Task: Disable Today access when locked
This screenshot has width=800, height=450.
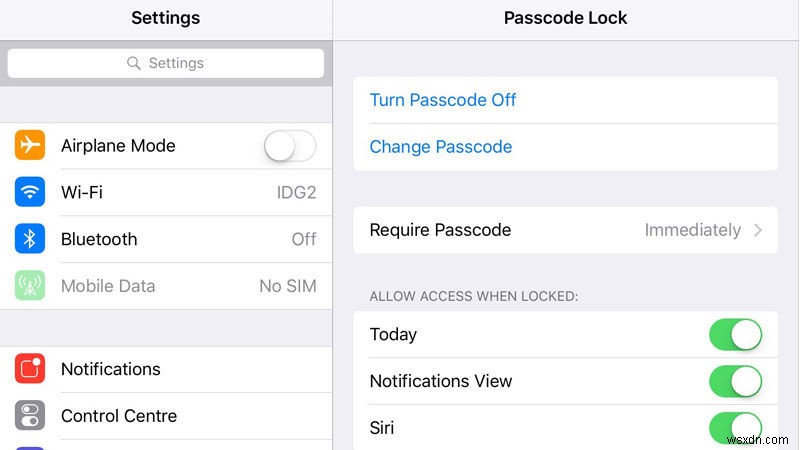Action: 736,335
